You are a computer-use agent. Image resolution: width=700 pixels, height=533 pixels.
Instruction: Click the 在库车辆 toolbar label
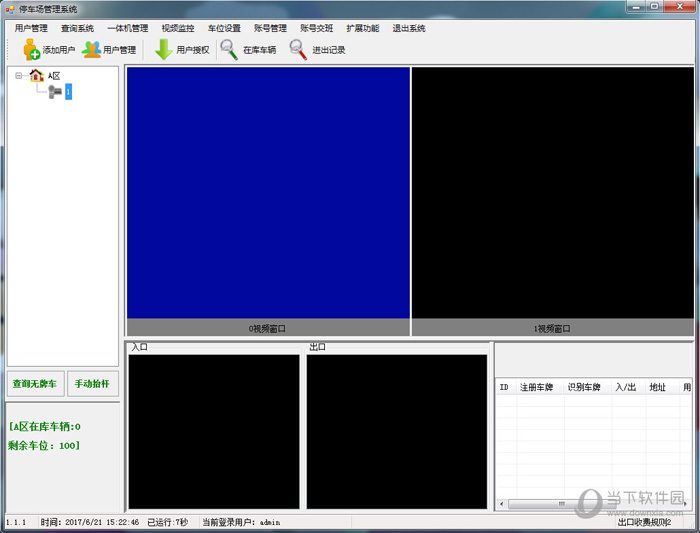259,50
